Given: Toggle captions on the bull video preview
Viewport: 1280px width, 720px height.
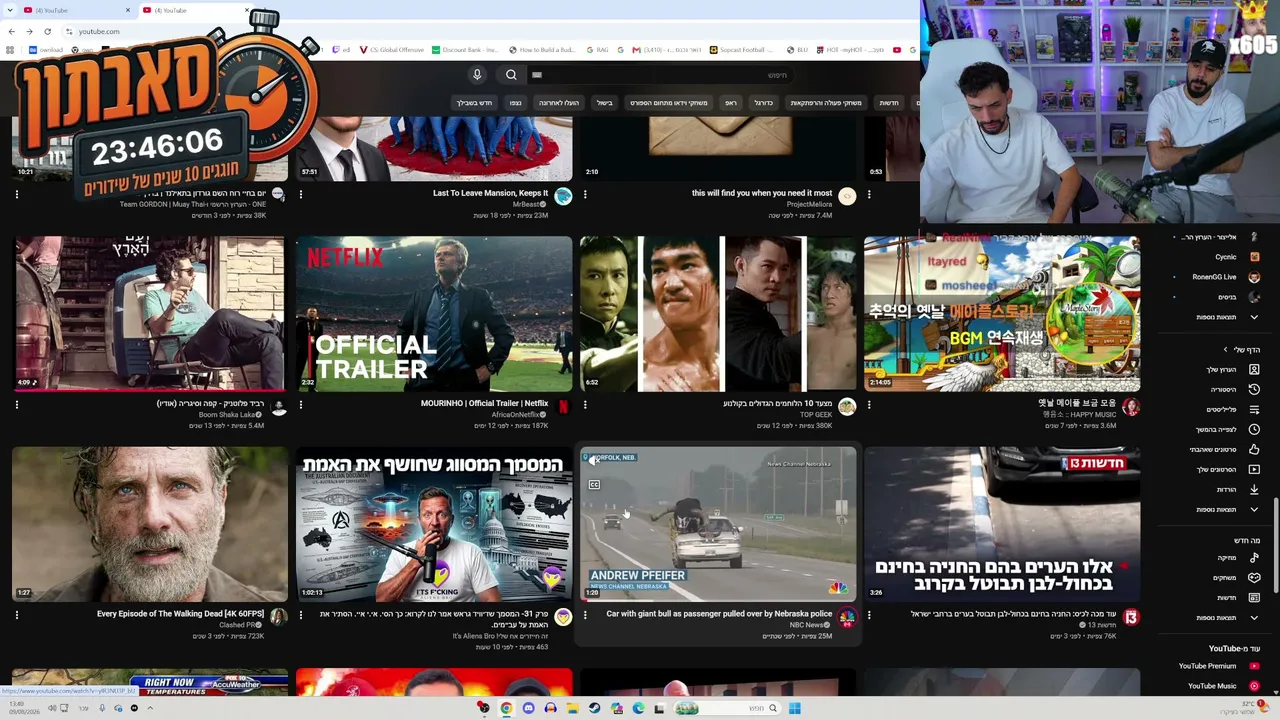Looking at the screenshot, I should (594, 485).
